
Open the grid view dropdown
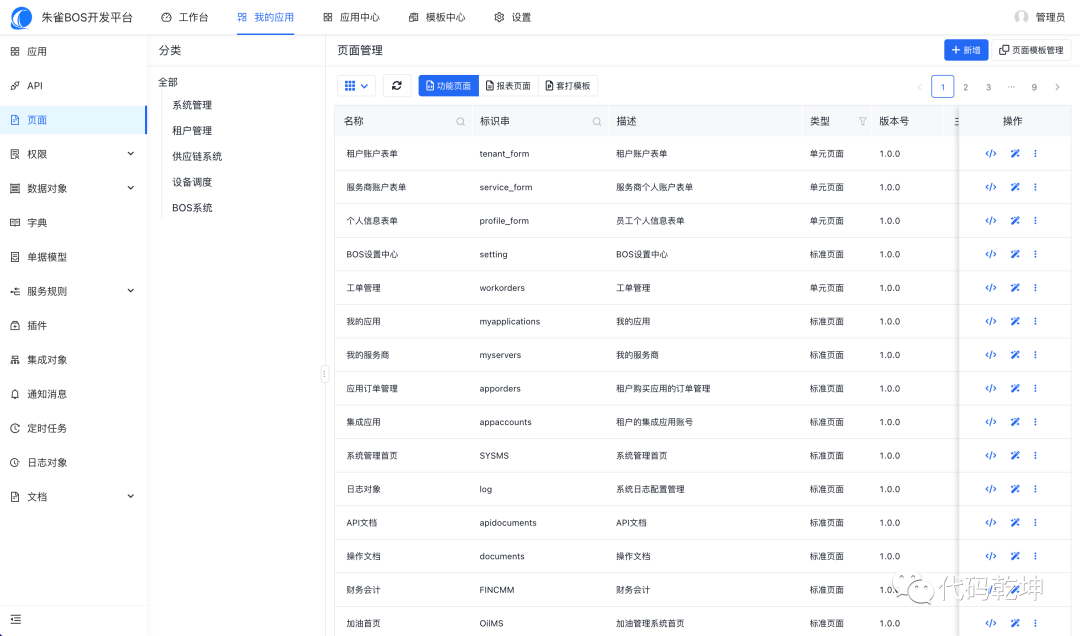pyautogui.click(x=356, y=85)
